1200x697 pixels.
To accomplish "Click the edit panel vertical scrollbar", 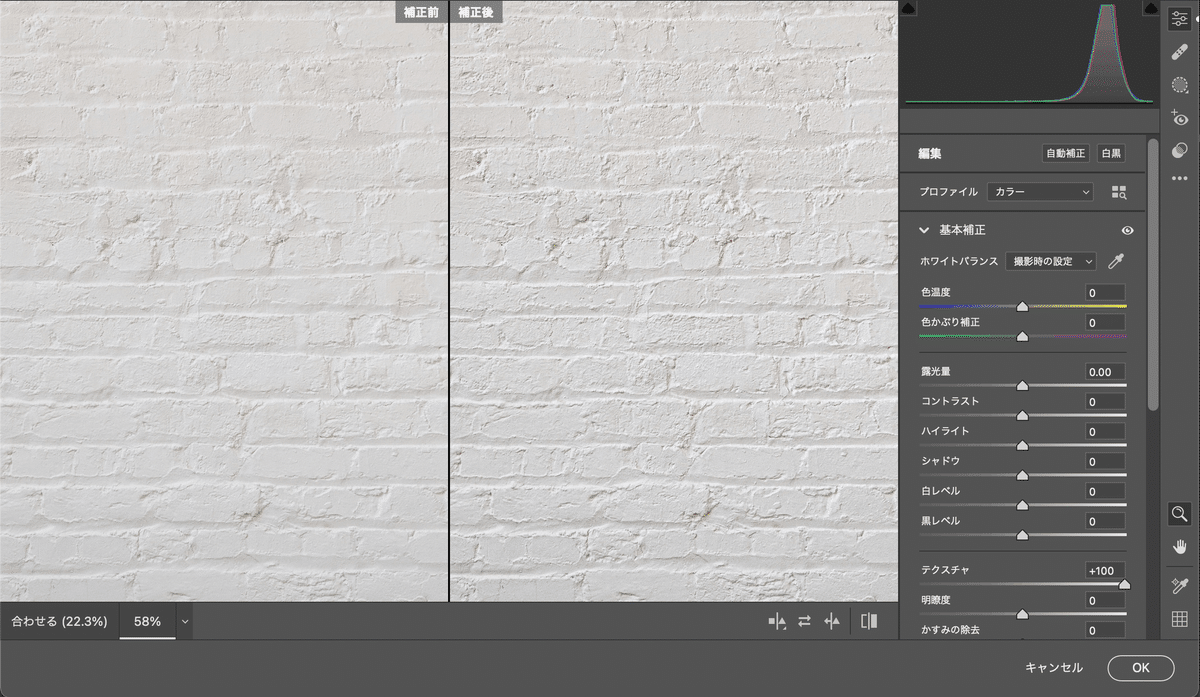I will [x=1153, y=275].
